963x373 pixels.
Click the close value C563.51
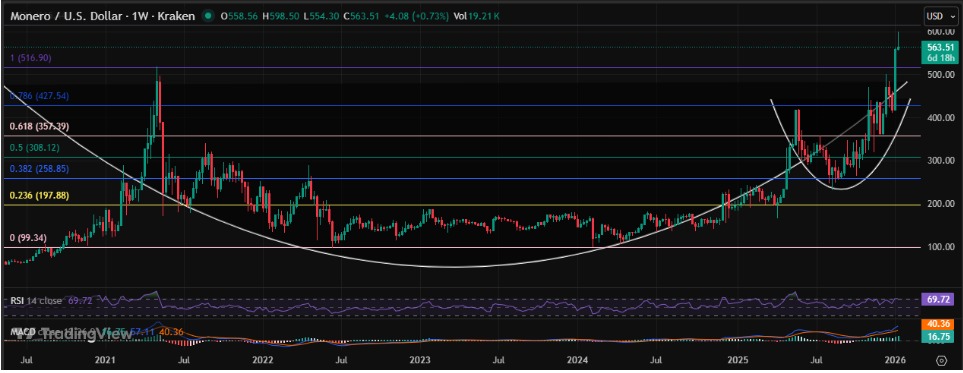click(361, 17)
